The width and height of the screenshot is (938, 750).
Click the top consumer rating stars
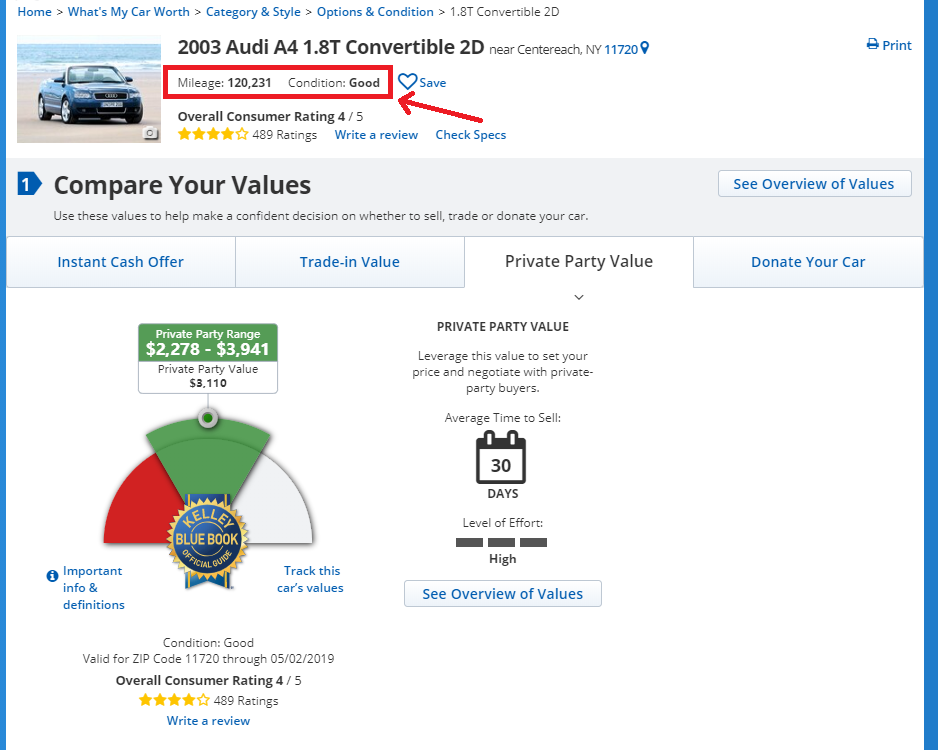pyautogui.click(x=213, y=135)
